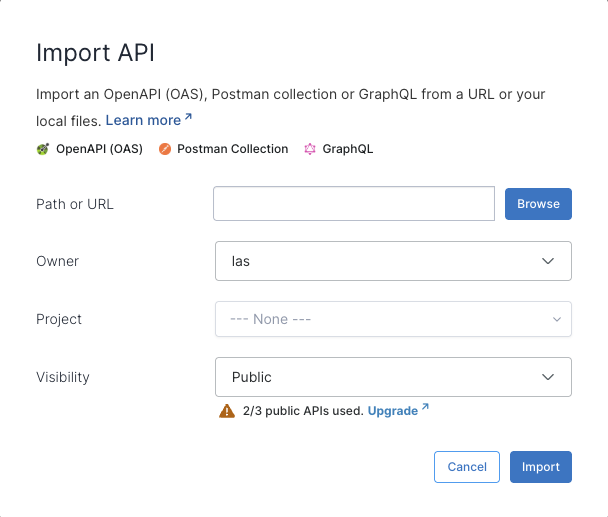Click the public API limit warning triangle
This screenshot has height=517, width=608.
227,411
